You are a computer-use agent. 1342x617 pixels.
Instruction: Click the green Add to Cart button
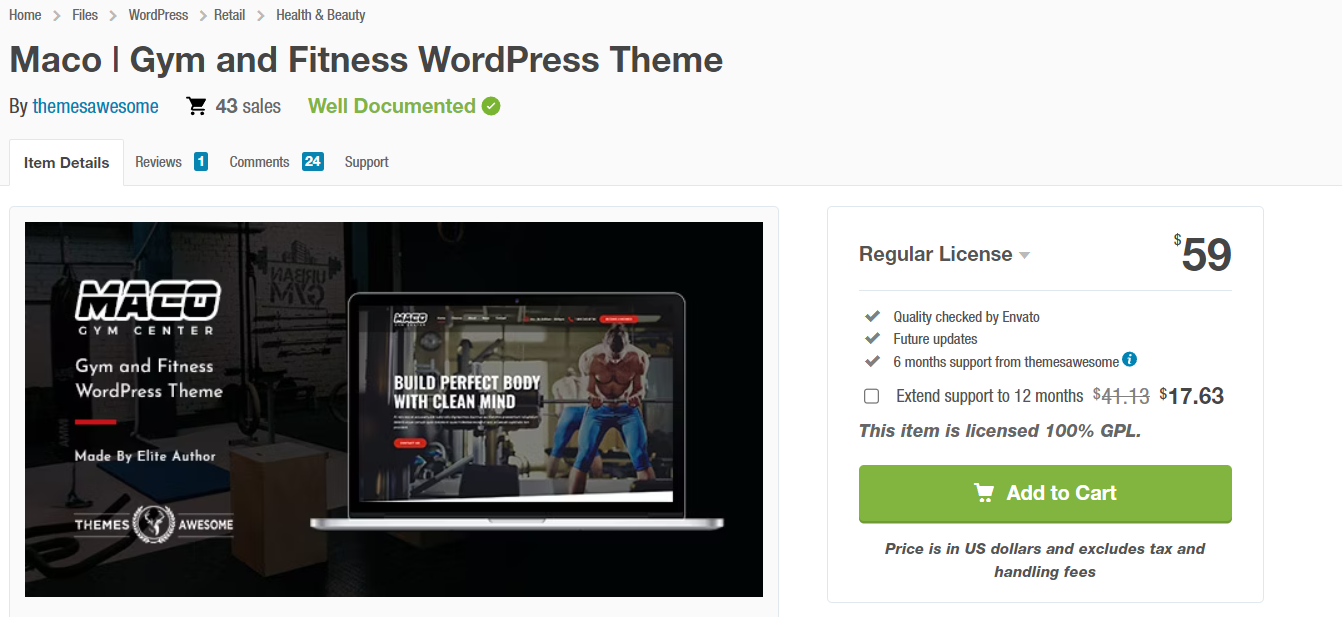click(x=1045, y=493)
